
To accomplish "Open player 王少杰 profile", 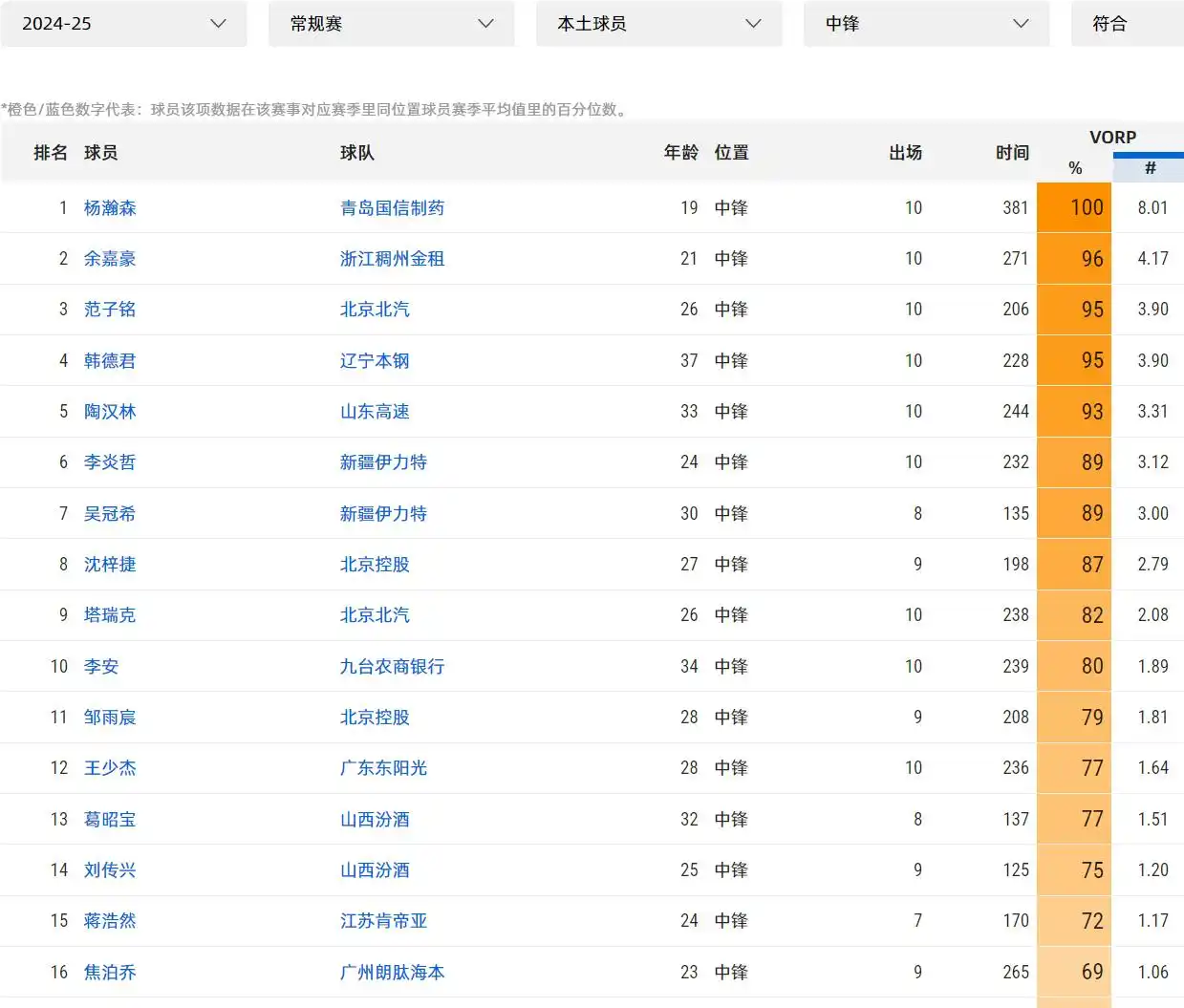I will 110,768.
